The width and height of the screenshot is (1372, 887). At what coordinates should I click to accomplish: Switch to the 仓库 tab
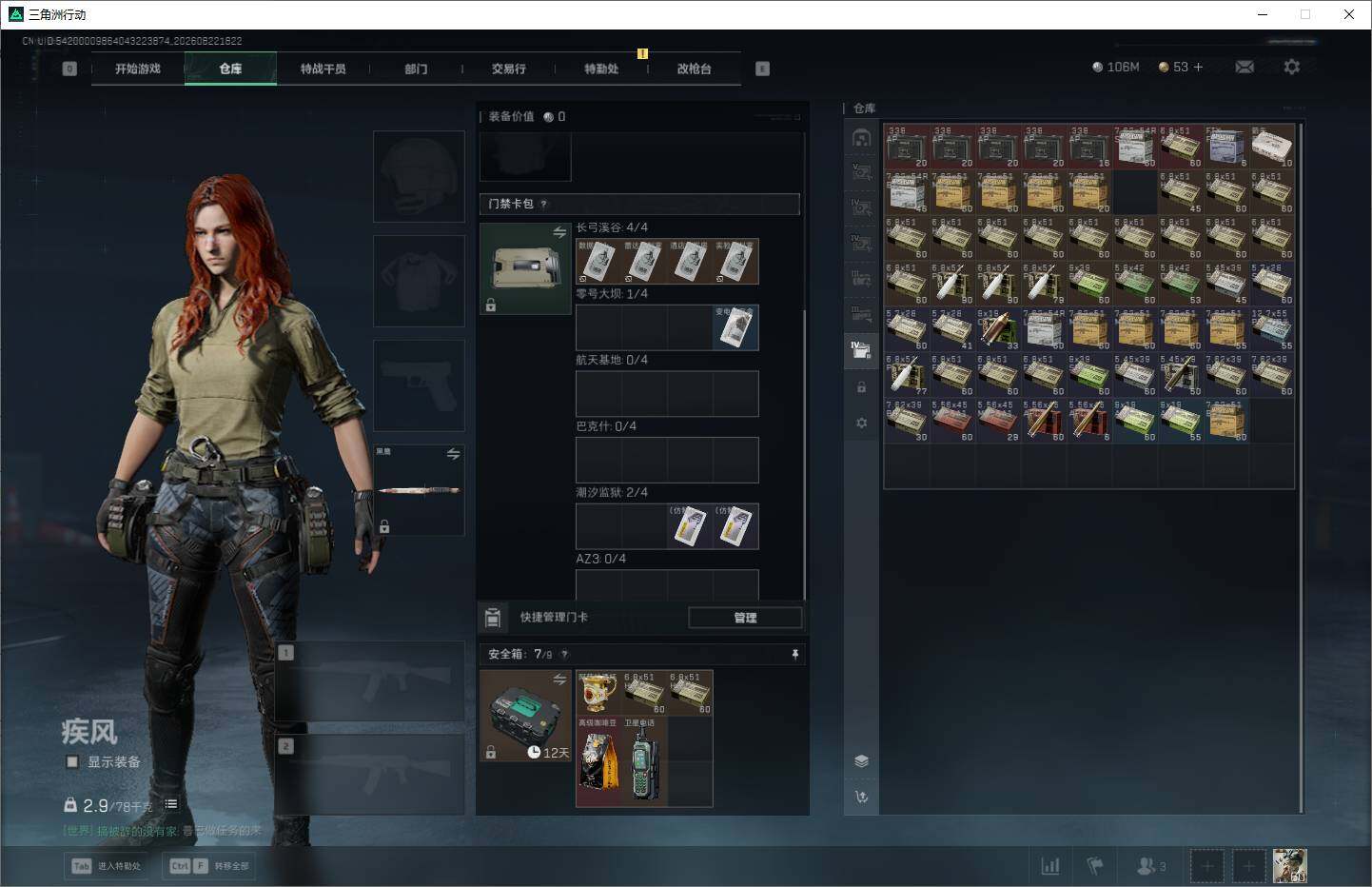click(x=230, y=69)
